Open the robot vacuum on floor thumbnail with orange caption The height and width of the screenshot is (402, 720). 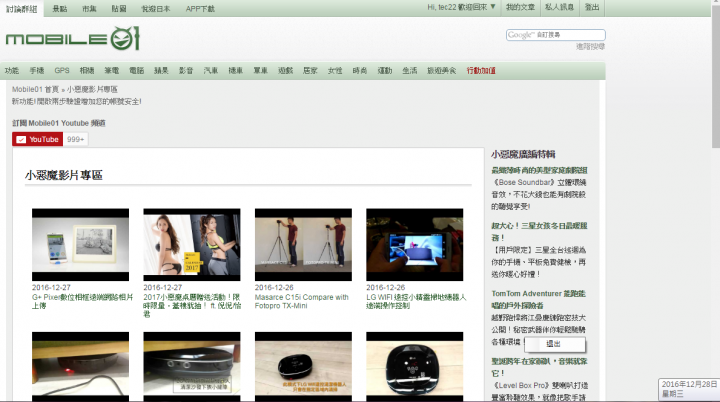click(x=303, y=367)
